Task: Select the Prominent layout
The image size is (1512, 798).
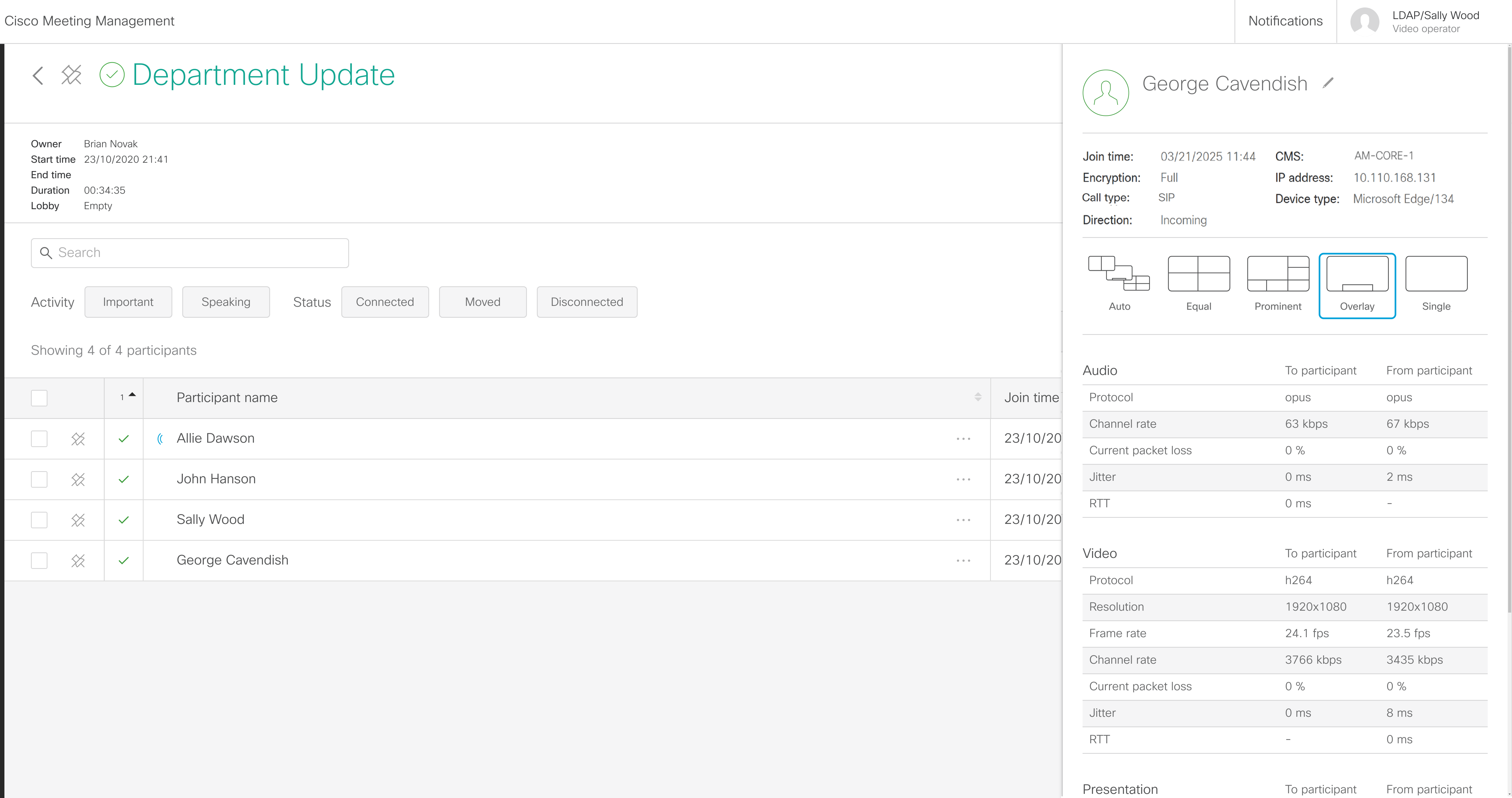Action: click(1278, 285)
